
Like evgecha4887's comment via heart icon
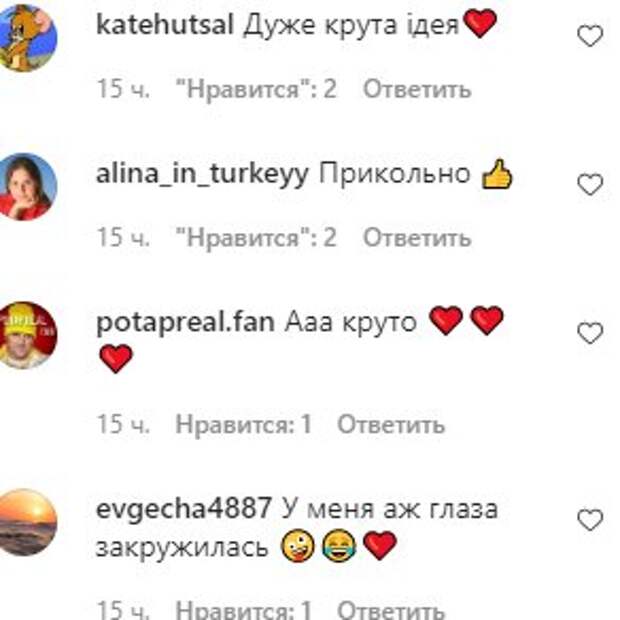[590, 520]
